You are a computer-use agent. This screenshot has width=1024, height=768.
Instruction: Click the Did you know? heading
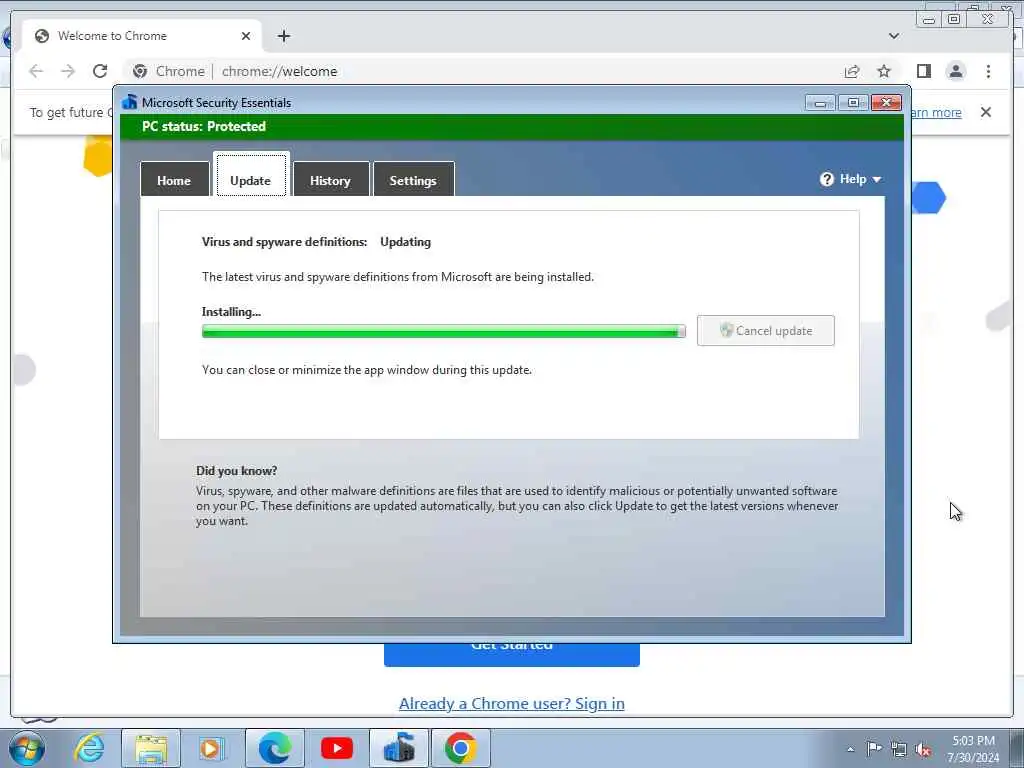click(x=236, y=471)
